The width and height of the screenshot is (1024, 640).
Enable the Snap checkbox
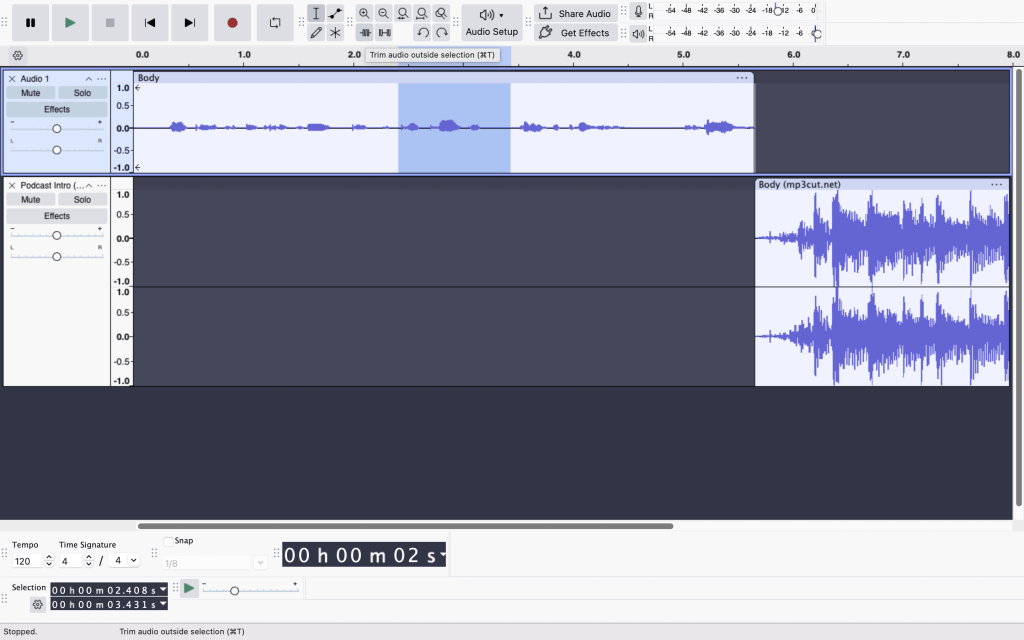pos(168,541)
